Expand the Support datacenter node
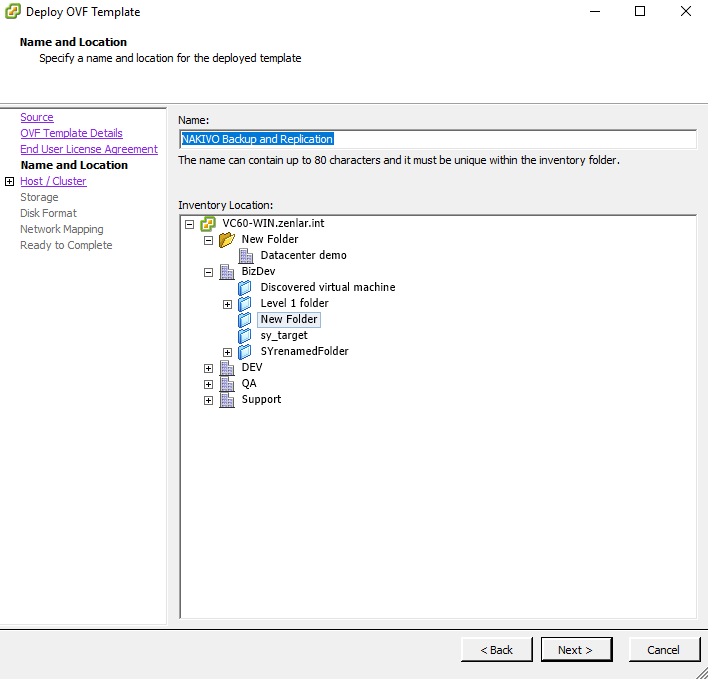 208,400
